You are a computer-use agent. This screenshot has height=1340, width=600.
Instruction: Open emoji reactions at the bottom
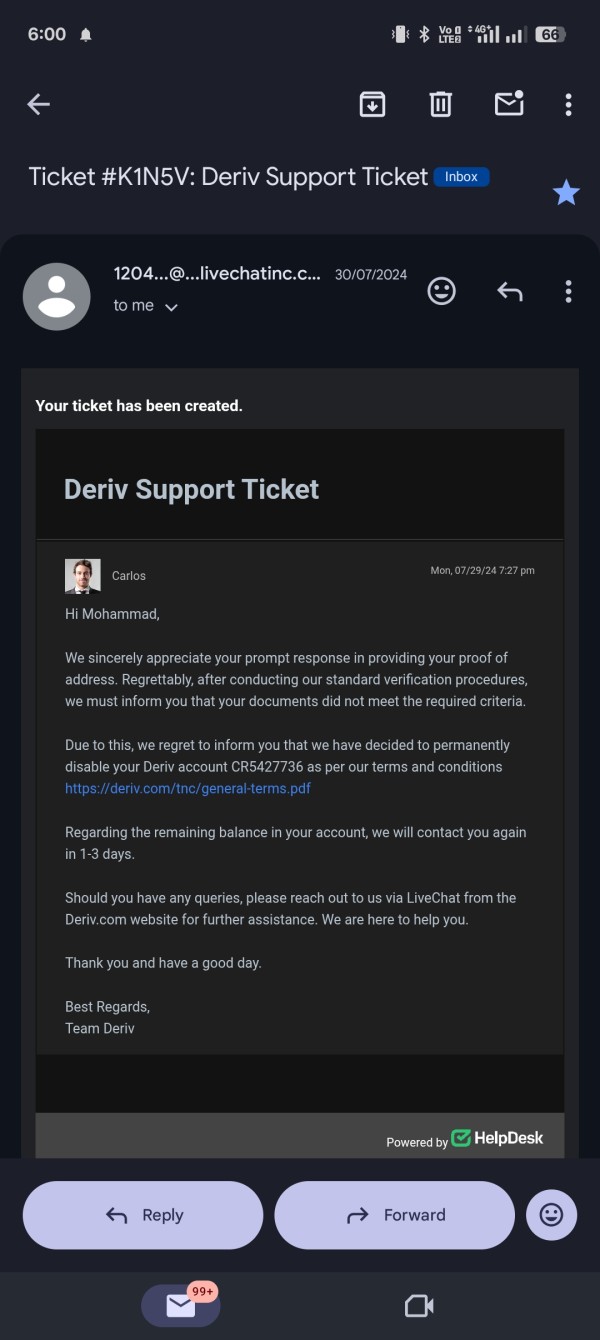tap(551, 1215)
